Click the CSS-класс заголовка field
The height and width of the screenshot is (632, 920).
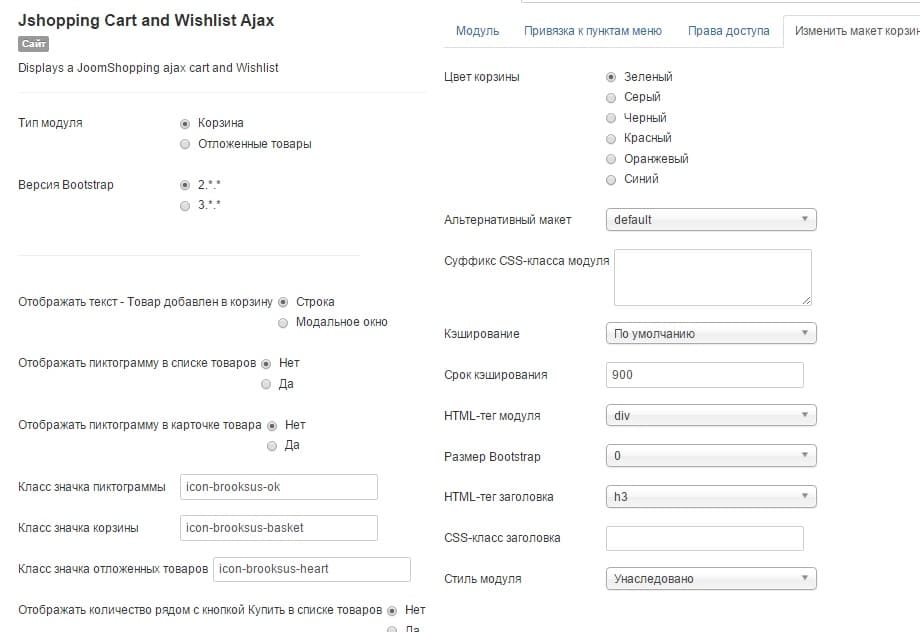click(x=705, y=538)
